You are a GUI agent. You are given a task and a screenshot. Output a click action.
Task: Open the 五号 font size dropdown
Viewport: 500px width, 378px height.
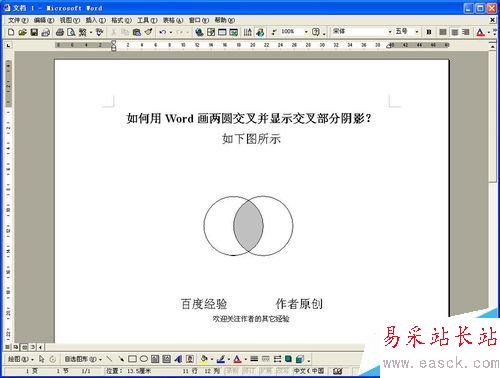tap(417, 32)
